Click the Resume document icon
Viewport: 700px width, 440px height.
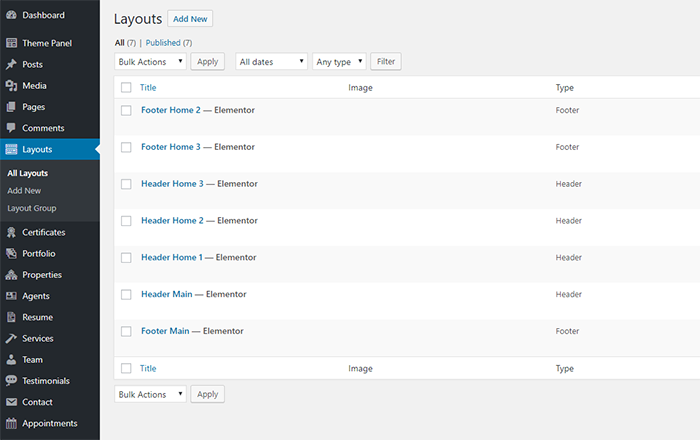pyautogui.click(x=11, y=317)
